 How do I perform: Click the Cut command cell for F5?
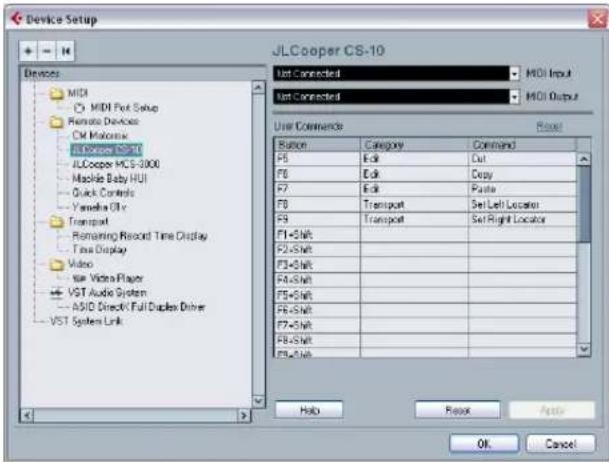pyautogui.click(x=522, y=159)
